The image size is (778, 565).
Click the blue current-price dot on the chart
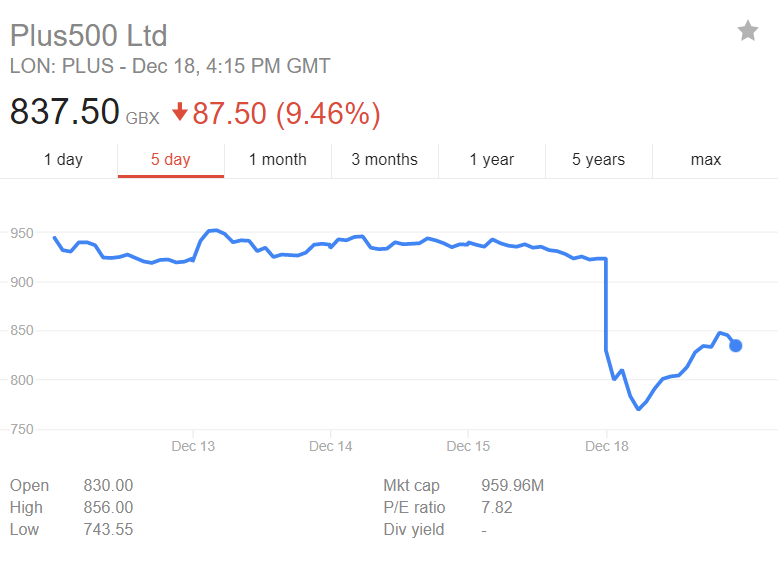[x=735, y=345]
